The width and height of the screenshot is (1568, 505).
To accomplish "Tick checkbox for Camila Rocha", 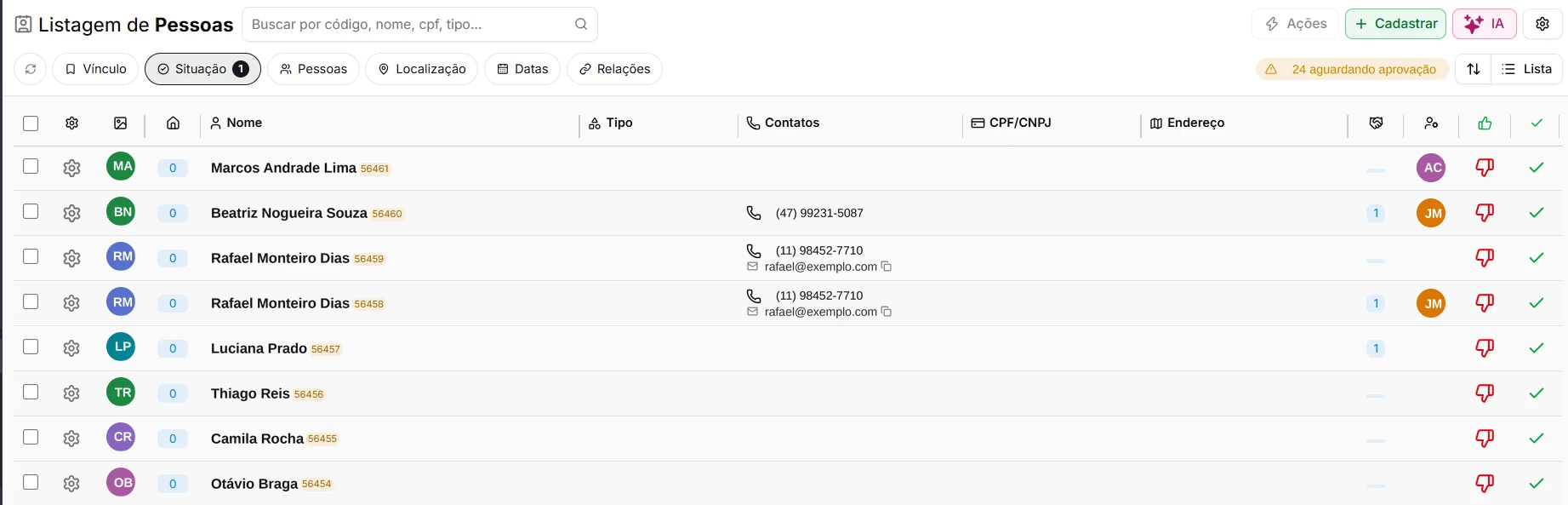I will click(31, 437).
